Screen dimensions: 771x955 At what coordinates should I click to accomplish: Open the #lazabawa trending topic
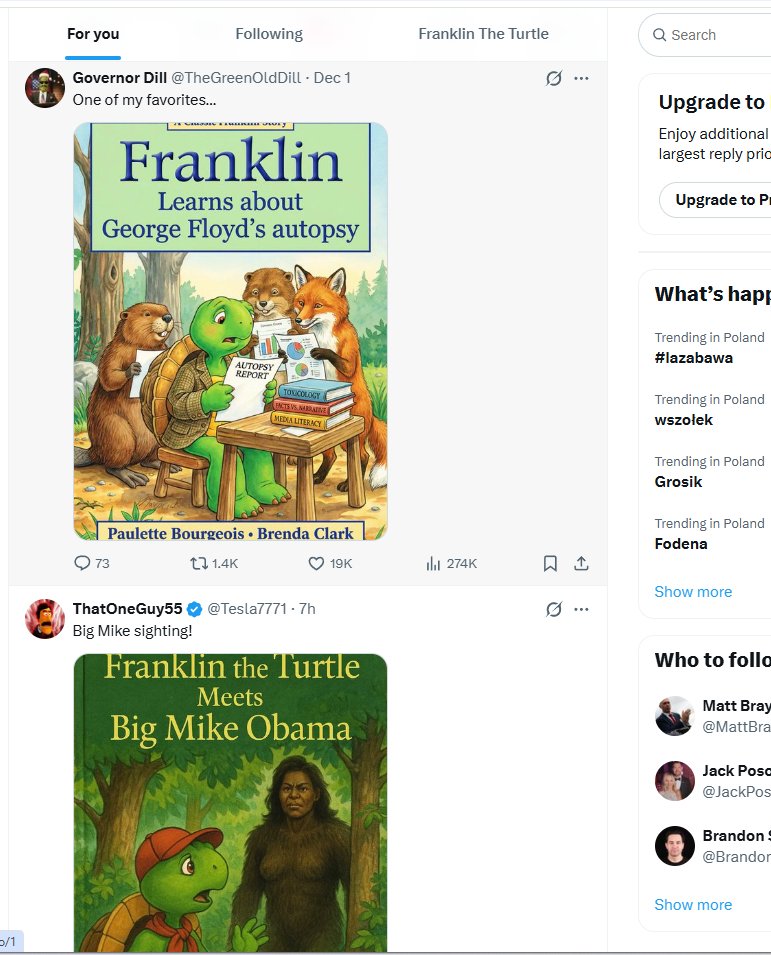pos(694,358)
